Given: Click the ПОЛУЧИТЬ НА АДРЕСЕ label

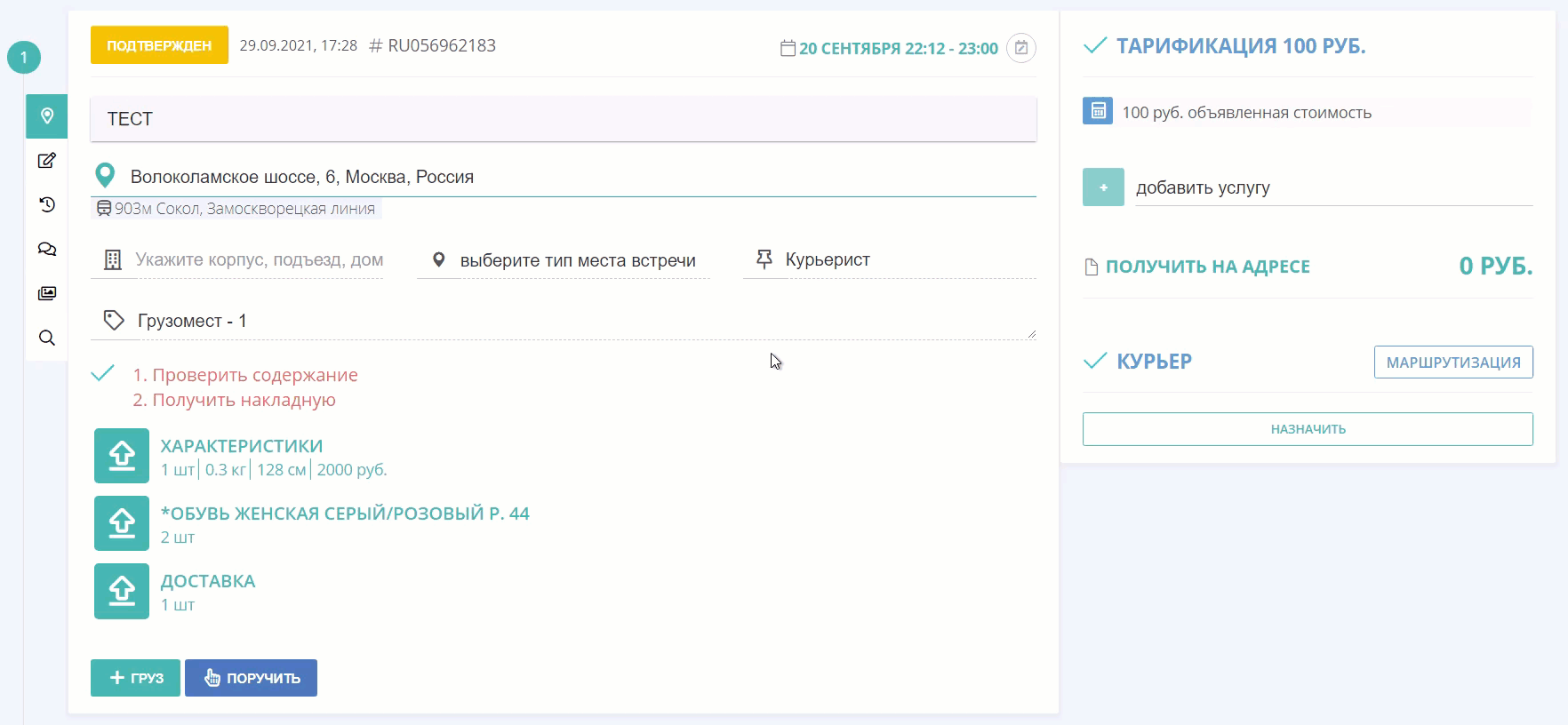Looking at the screenshot, I should pyautogui.click(x=1208, y=267).
